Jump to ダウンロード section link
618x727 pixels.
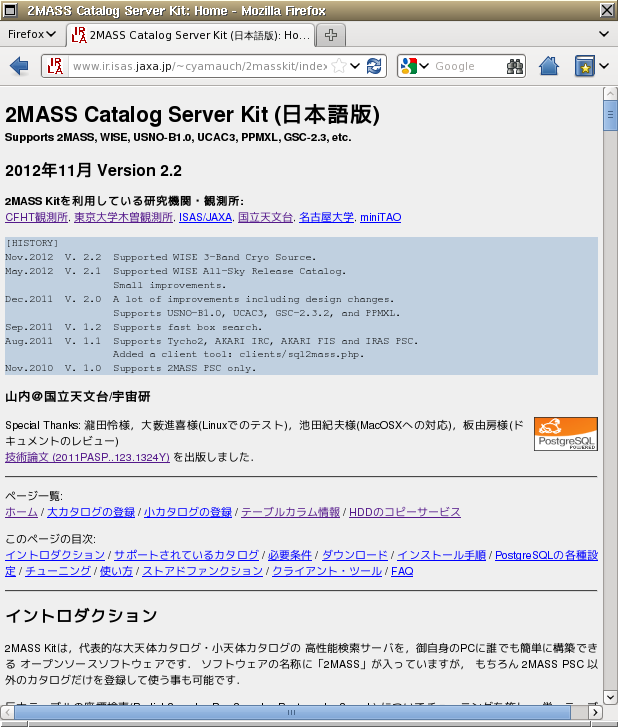pyautogui.click(x=355, y=555)
